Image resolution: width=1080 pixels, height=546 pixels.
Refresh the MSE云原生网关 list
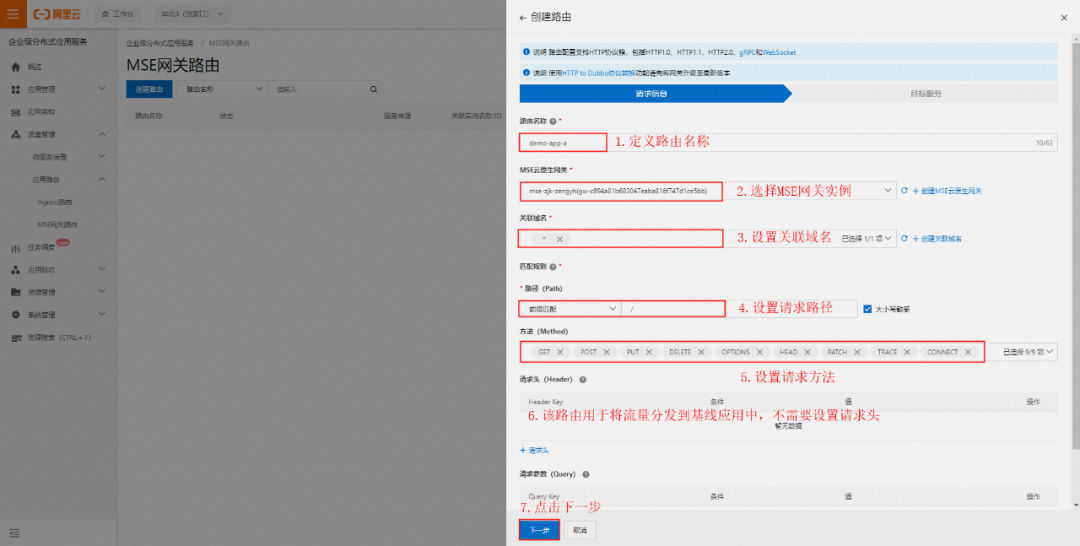point(904,191)
